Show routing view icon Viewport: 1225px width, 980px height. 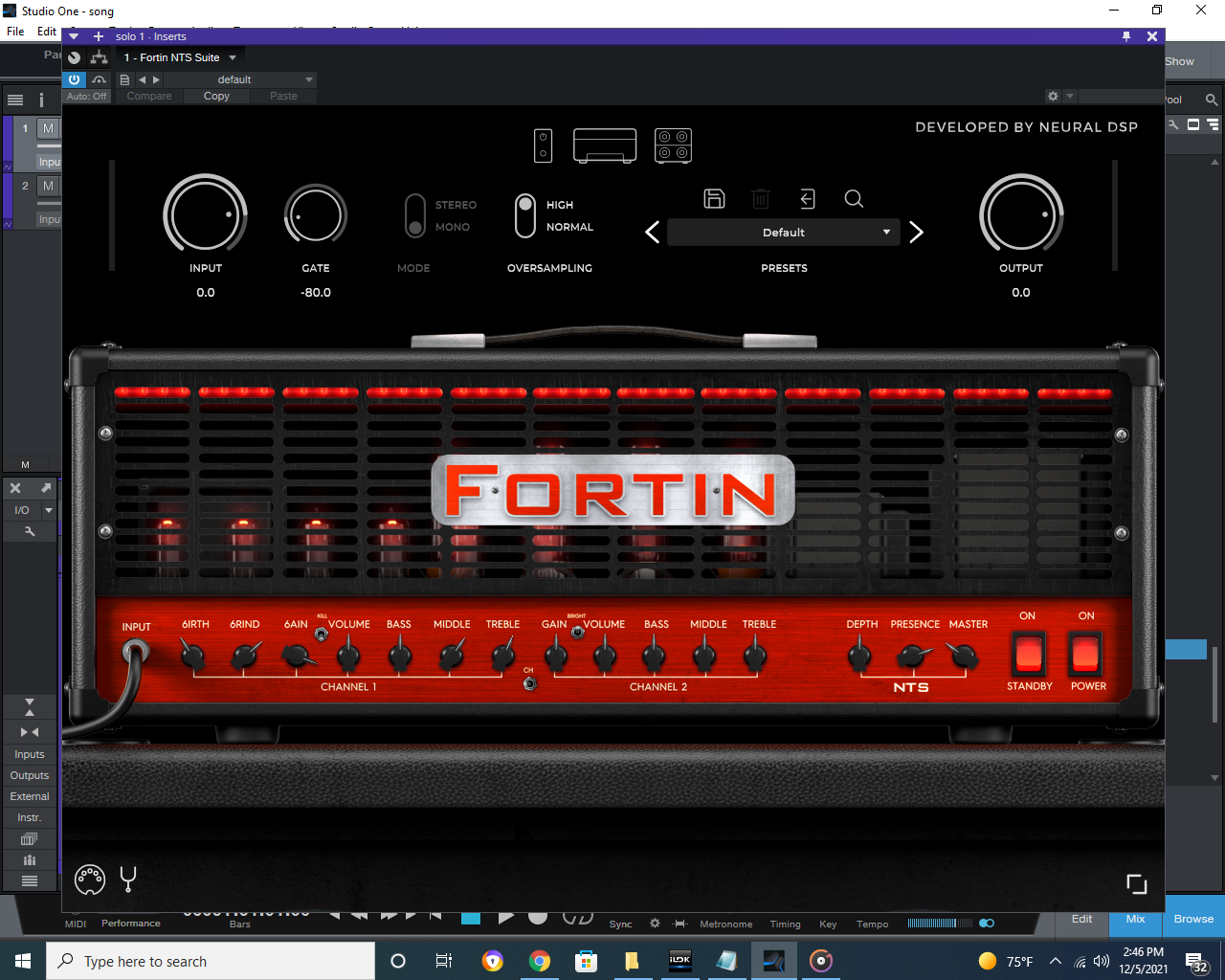pos(99,57)
